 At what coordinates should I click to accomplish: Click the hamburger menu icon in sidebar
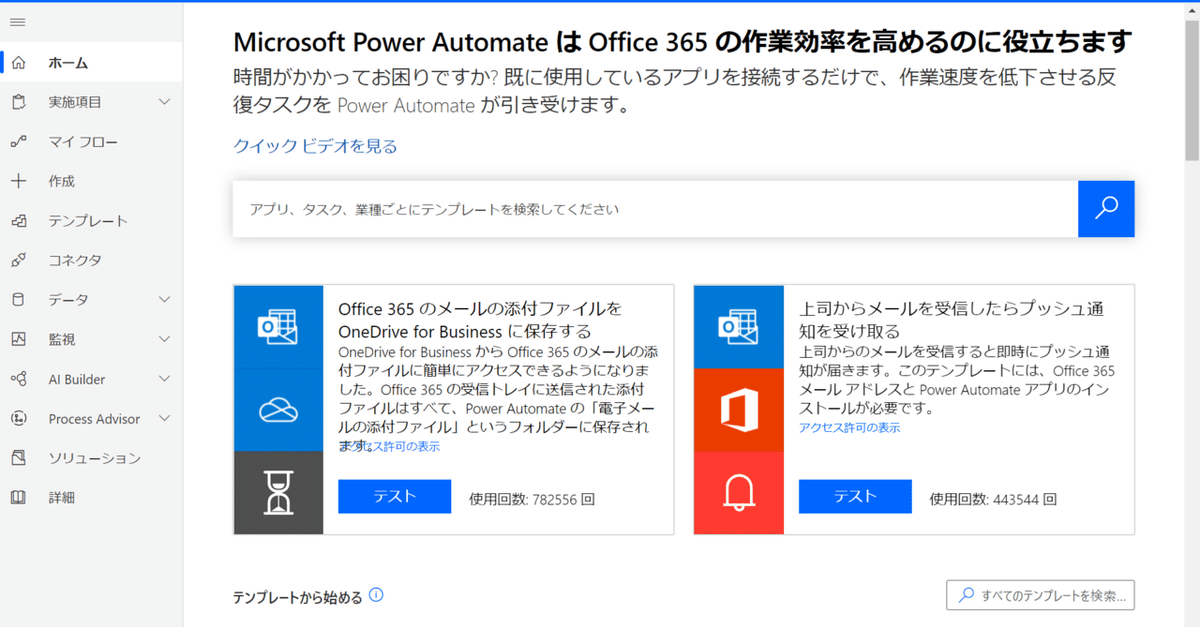tap(18, 22)
